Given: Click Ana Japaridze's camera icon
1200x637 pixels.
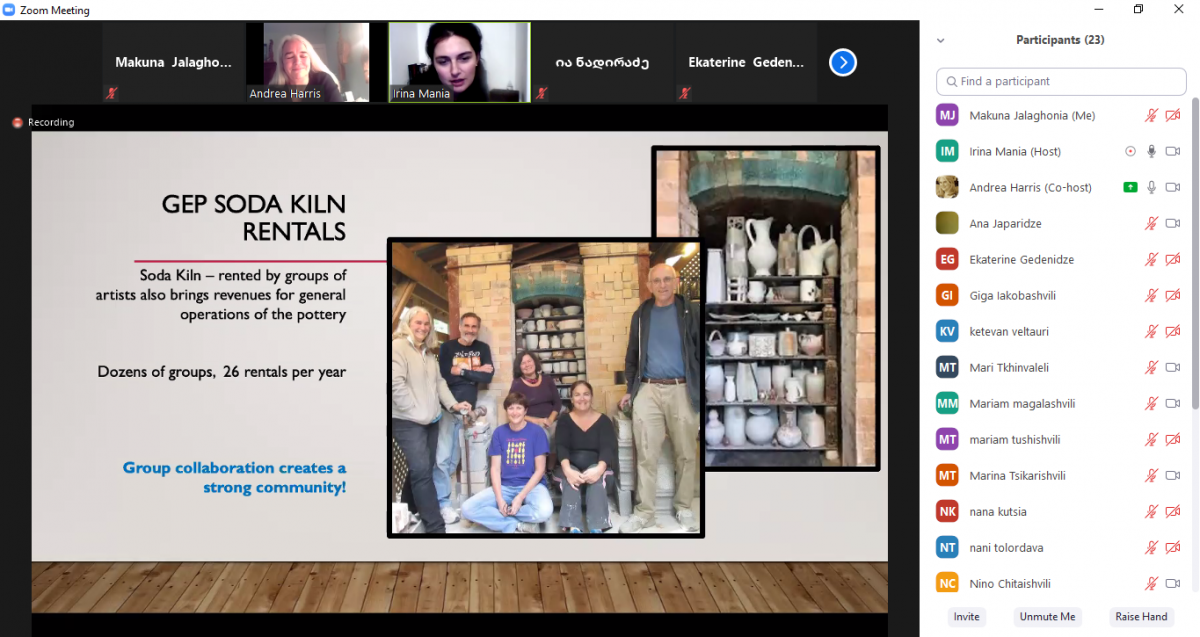Looking at the screenshot, I should [x=1173, y=223].
